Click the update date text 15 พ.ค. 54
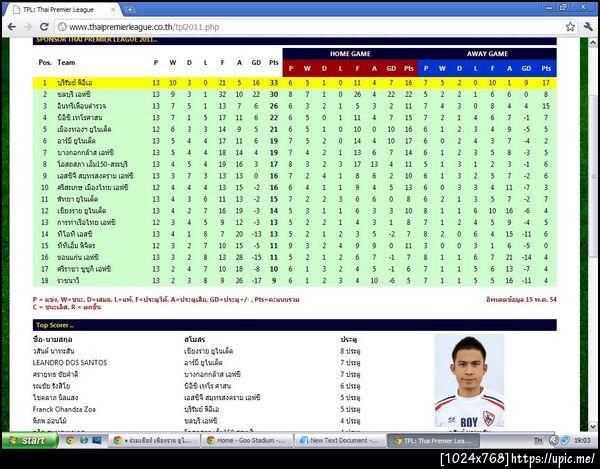Image resolution: width=600 pixels, height=469 pixels. pyautogui.click(x=521, y=300)
